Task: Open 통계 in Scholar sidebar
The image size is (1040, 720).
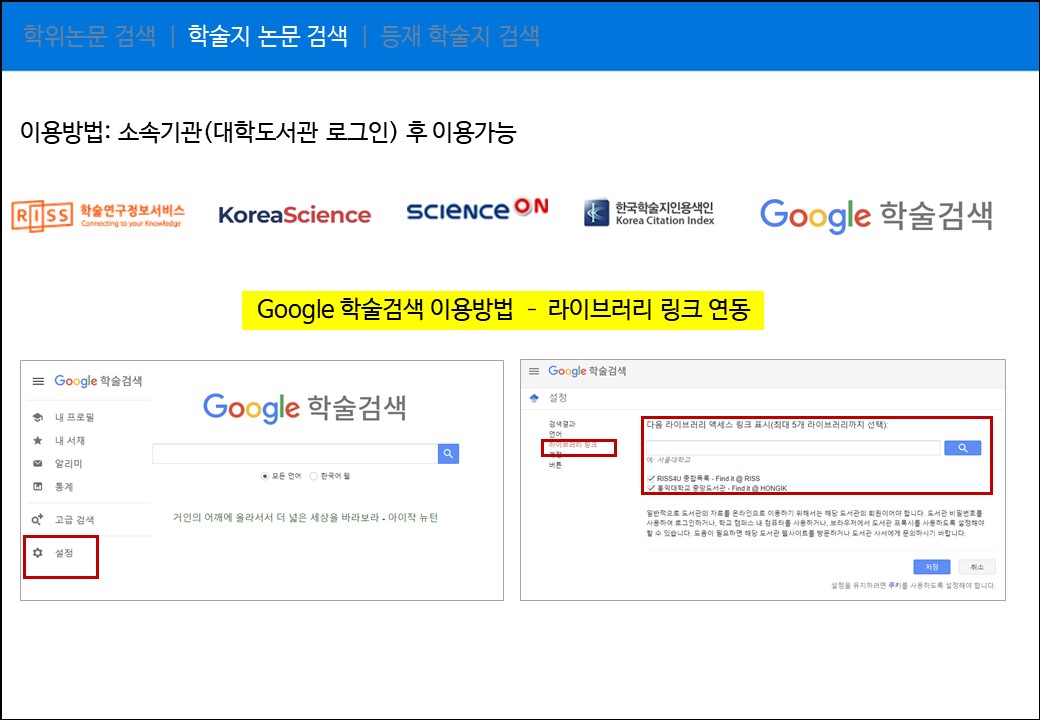Action: tap(64, 487)
